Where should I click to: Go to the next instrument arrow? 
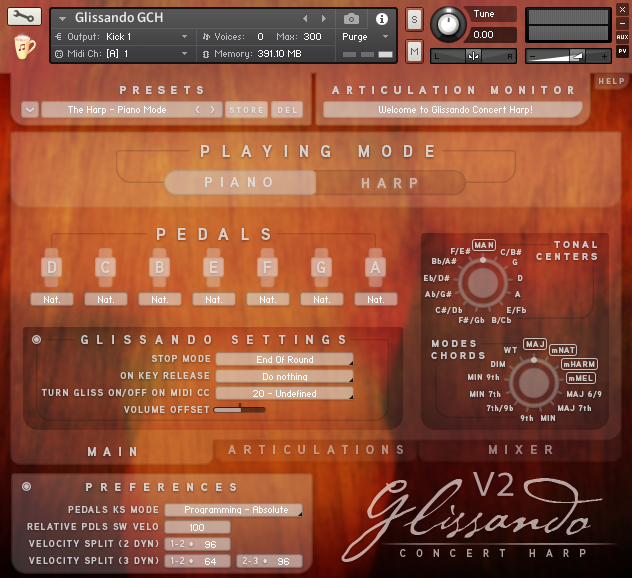[x=324, y=19]
